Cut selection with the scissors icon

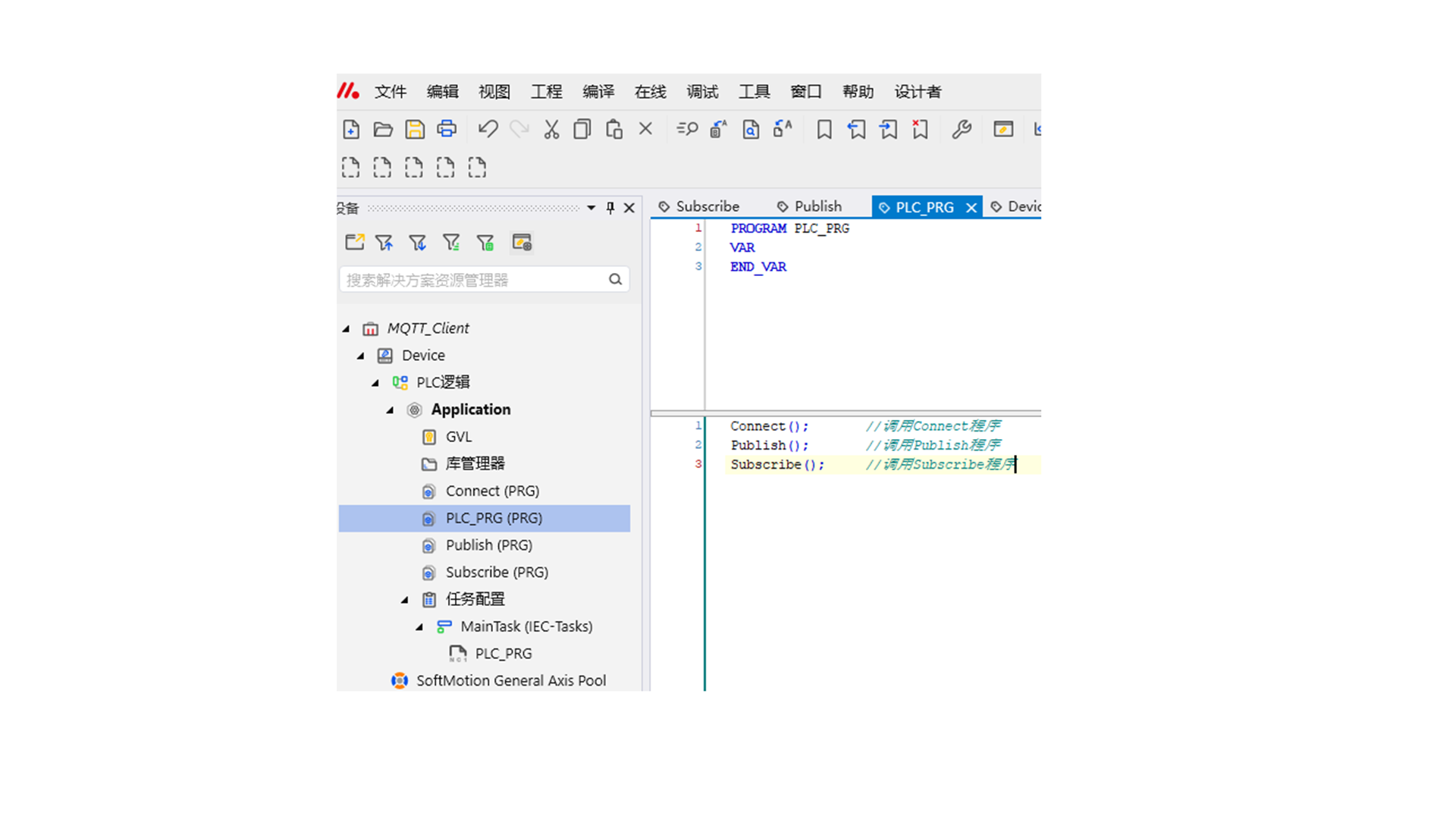(x=551, y=130)
